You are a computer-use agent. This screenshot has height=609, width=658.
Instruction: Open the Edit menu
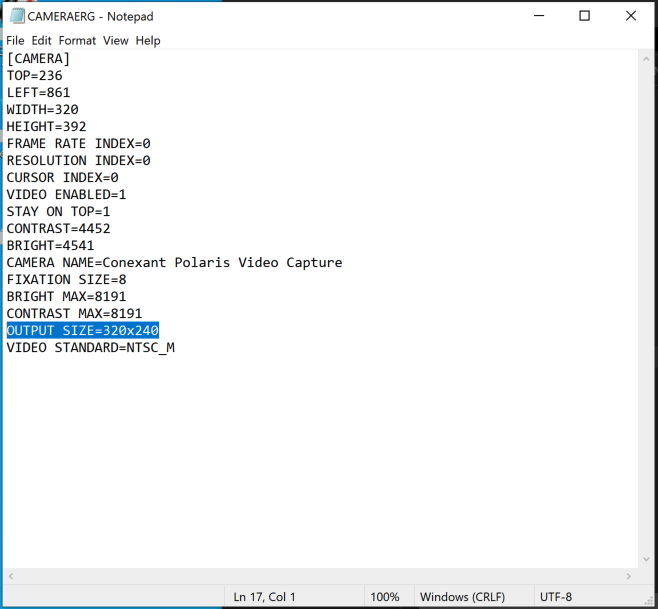click(x=42, y=41)
